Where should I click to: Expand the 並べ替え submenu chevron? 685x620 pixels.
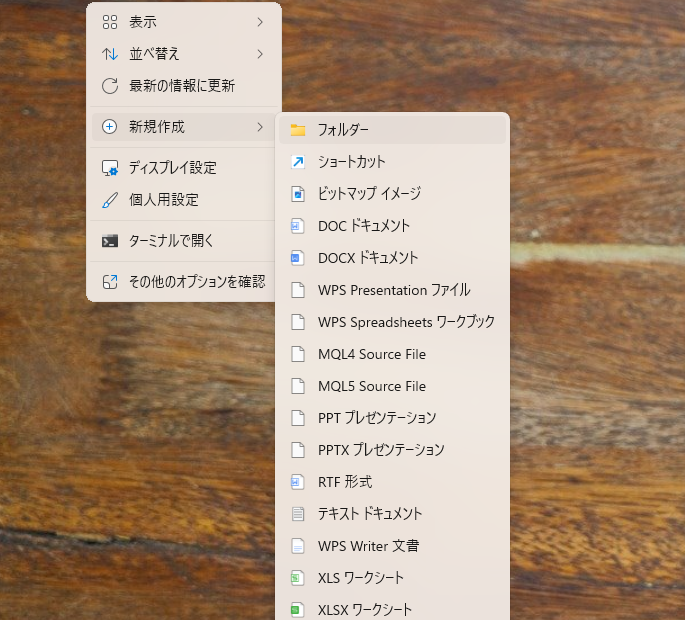(x=260, y=54)
